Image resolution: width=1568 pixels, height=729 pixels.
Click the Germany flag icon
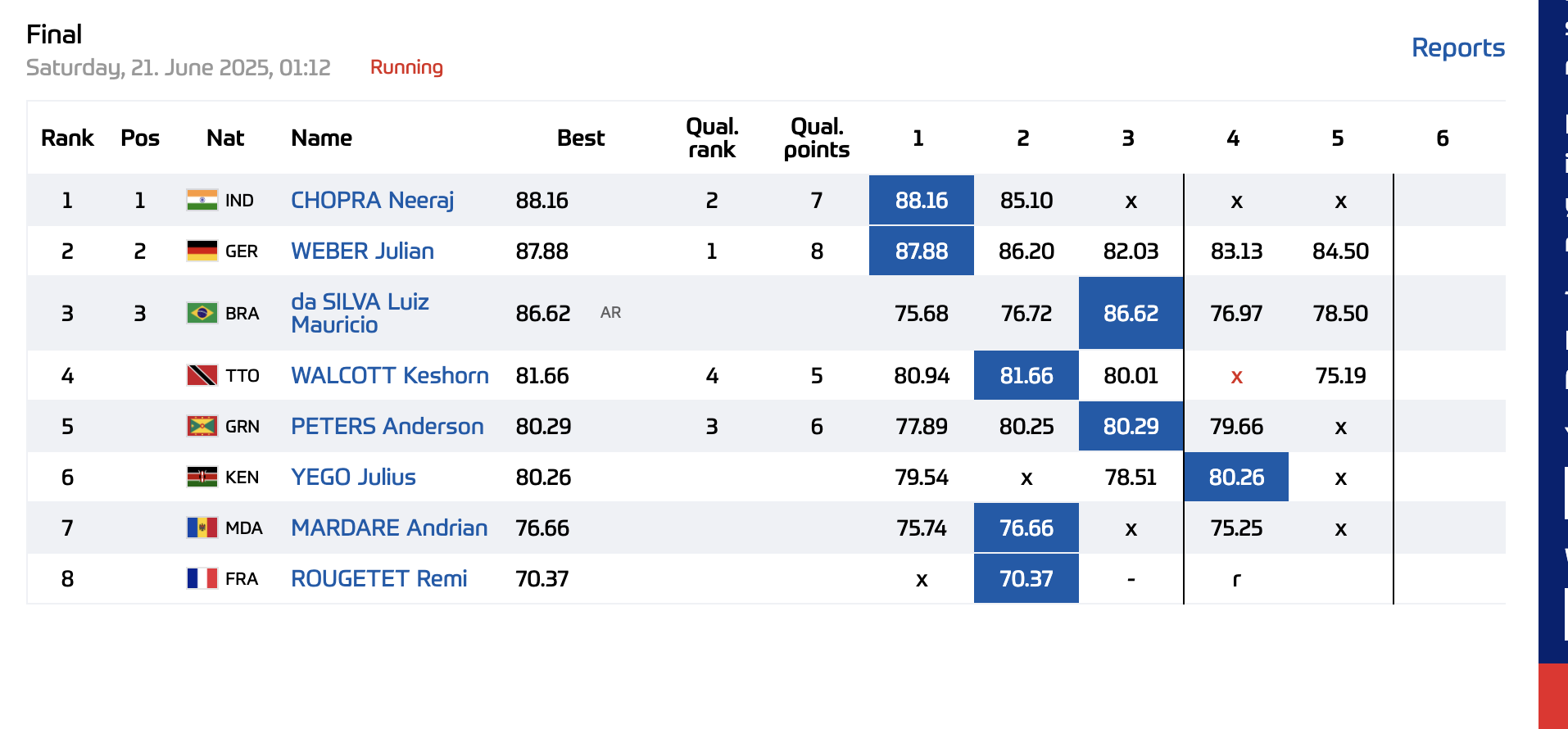[x=202, y=251]
